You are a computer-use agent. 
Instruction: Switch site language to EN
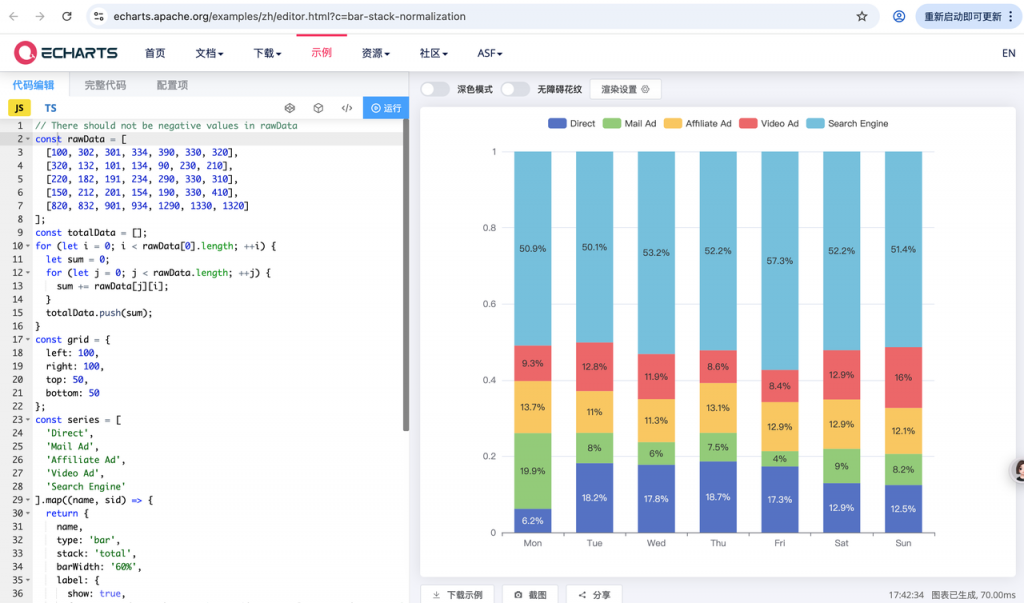pos(1008,53)
